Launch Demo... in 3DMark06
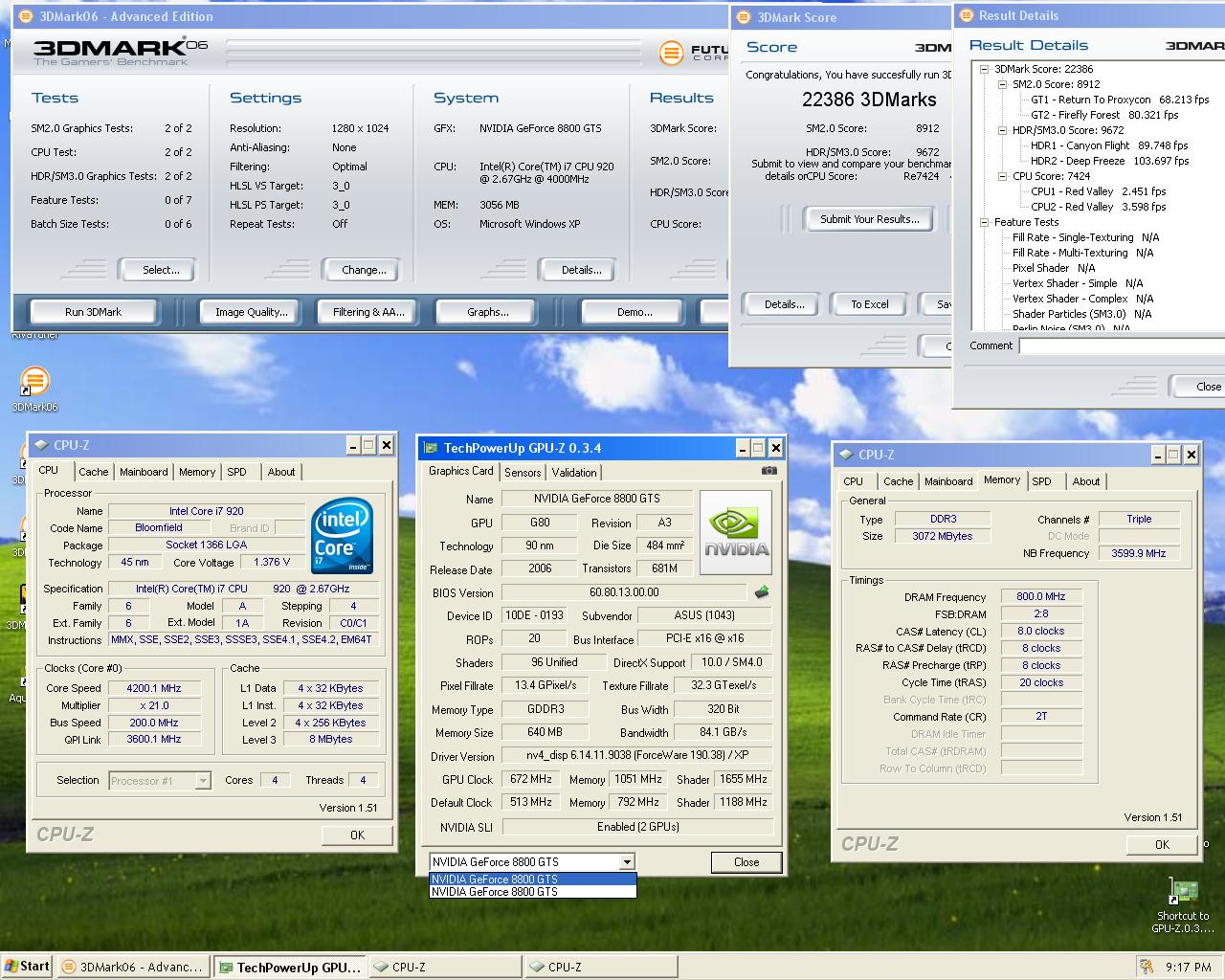This screenshot has width=1225, height=980. pos(634,312)
